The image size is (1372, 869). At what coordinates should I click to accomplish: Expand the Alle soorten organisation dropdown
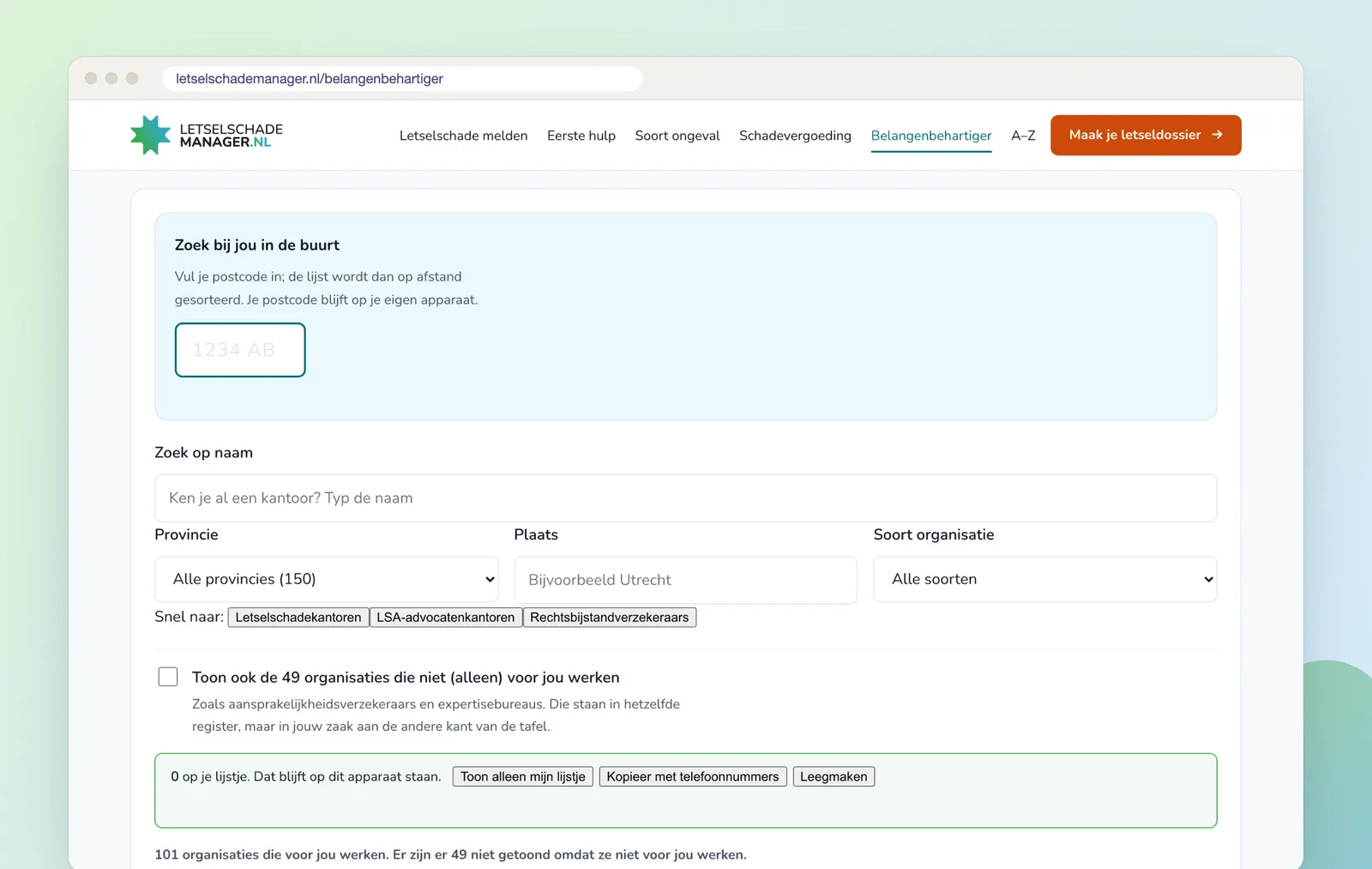1044,579
